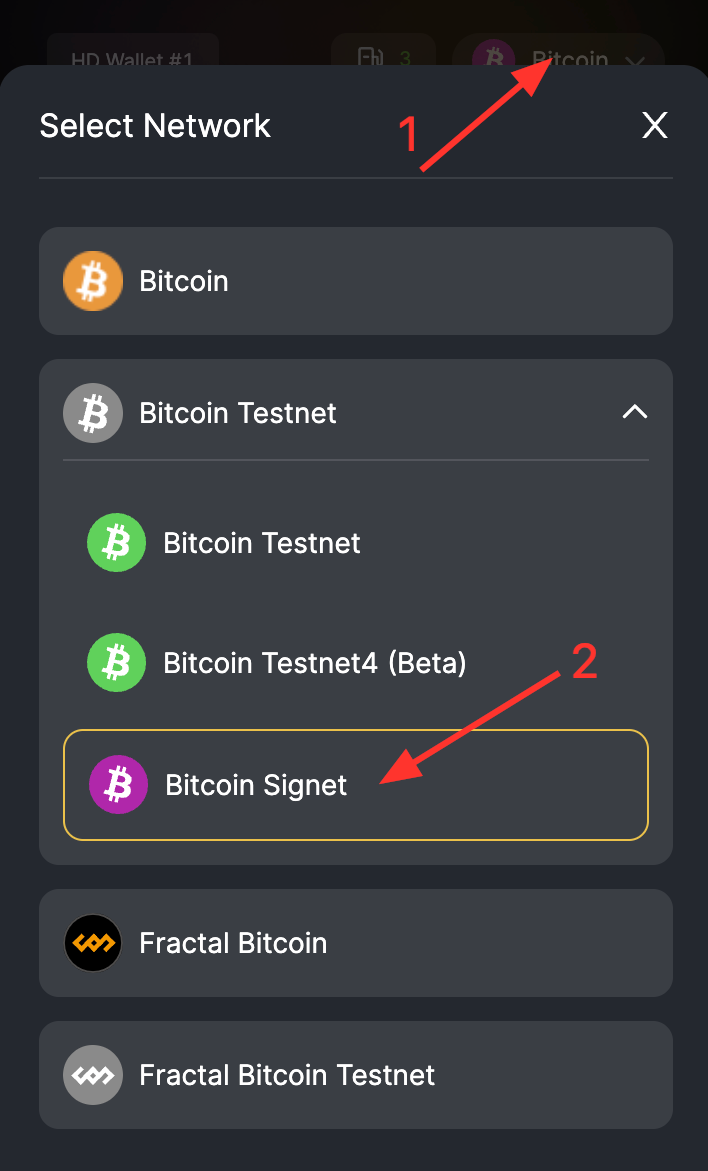Open the HD Wallet #1 button
Screen dimensions: 708x1171
pos(132,57)
